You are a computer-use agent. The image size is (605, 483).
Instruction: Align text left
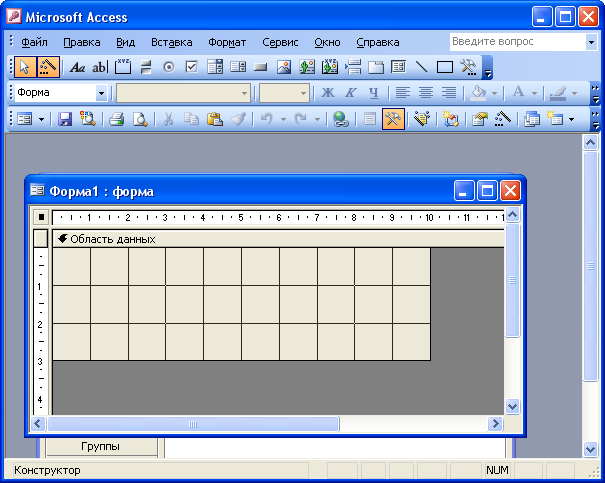click(x=402, y=93)
